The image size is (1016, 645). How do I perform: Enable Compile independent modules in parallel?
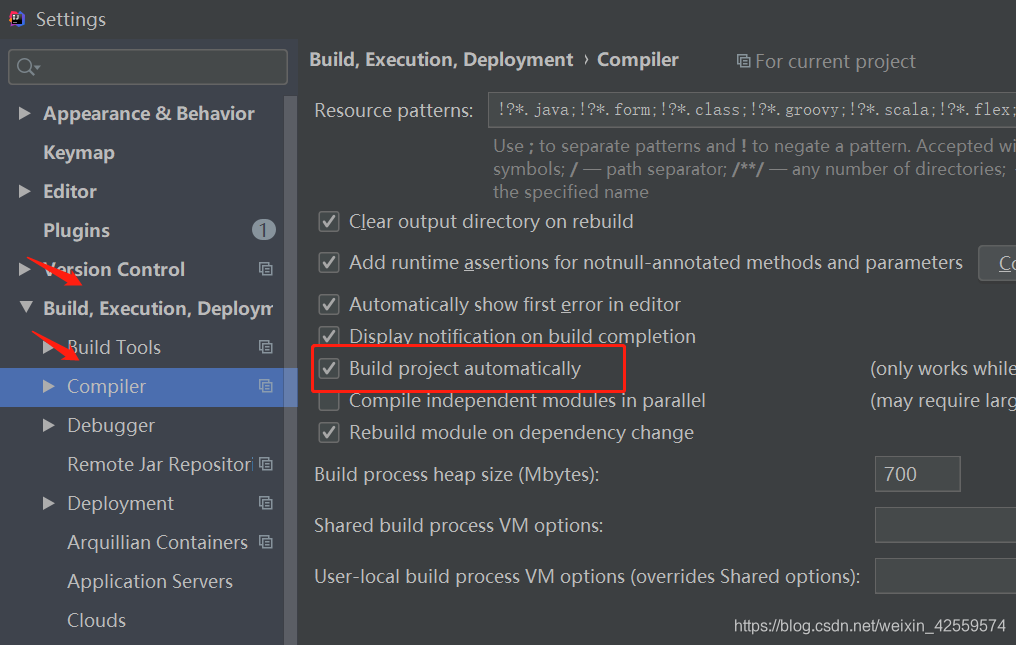(329, 400)
